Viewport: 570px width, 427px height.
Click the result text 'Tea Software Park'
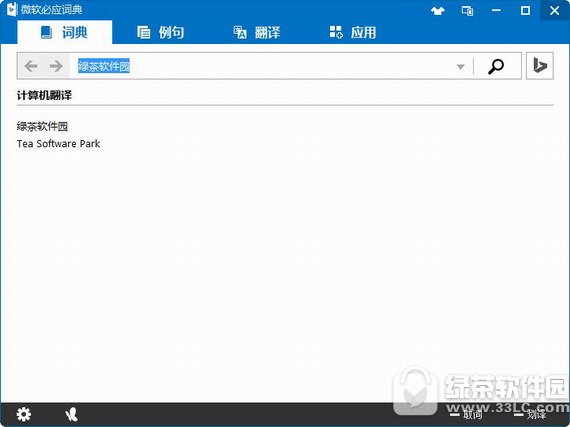pyautogui.click(x=58, y=144)
